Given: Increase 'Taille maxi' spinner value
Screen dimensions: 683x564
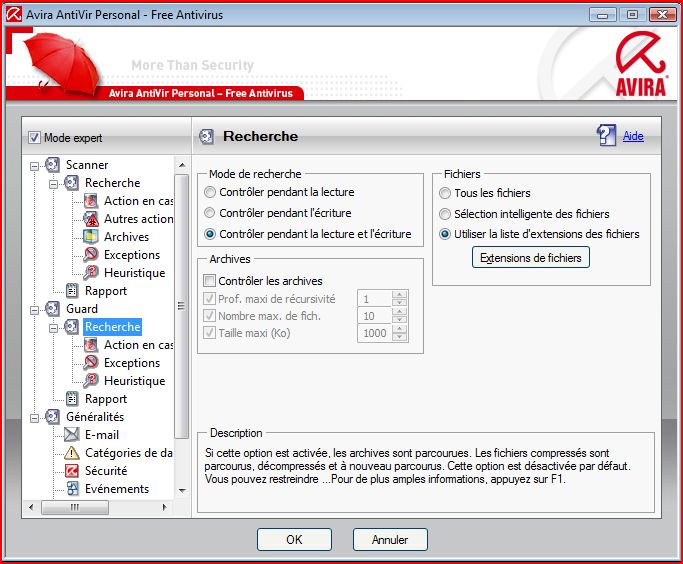Looking at the screenshot, I should (x=399, y=329).
